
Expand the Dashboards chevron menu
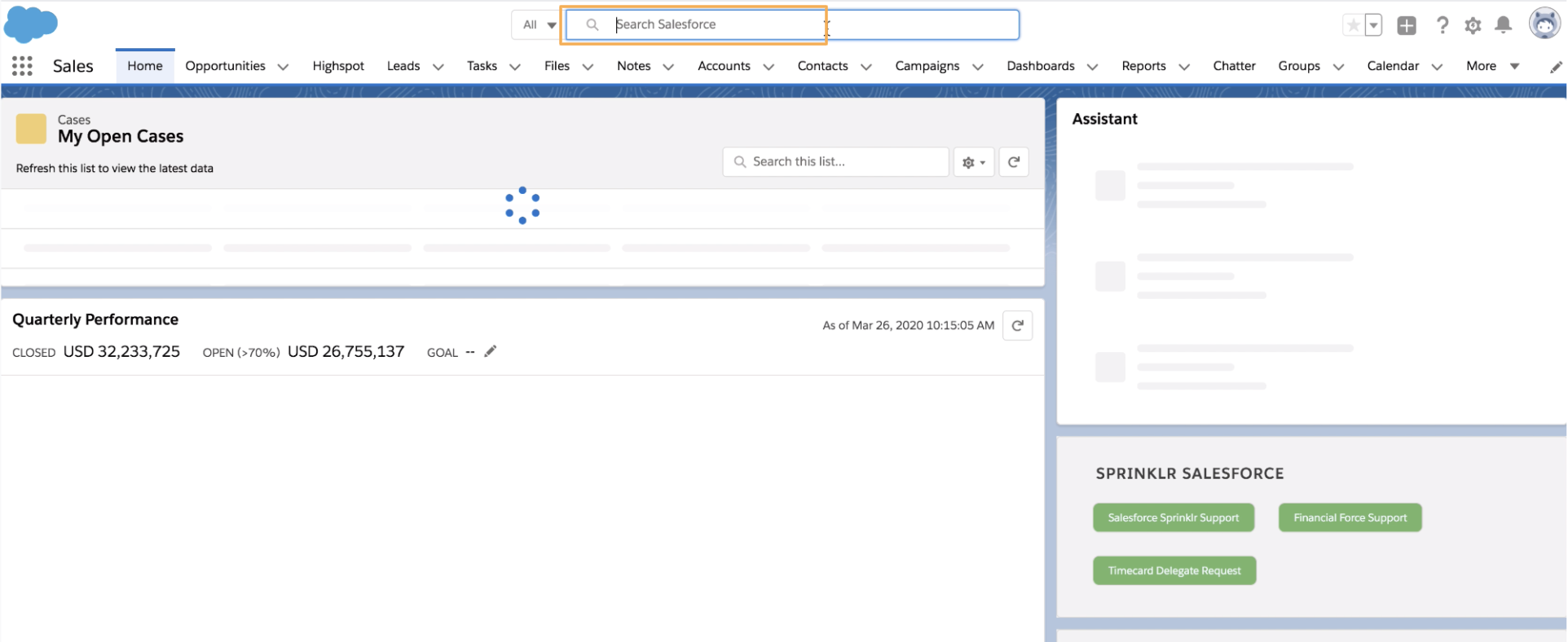click(1092, 67)
